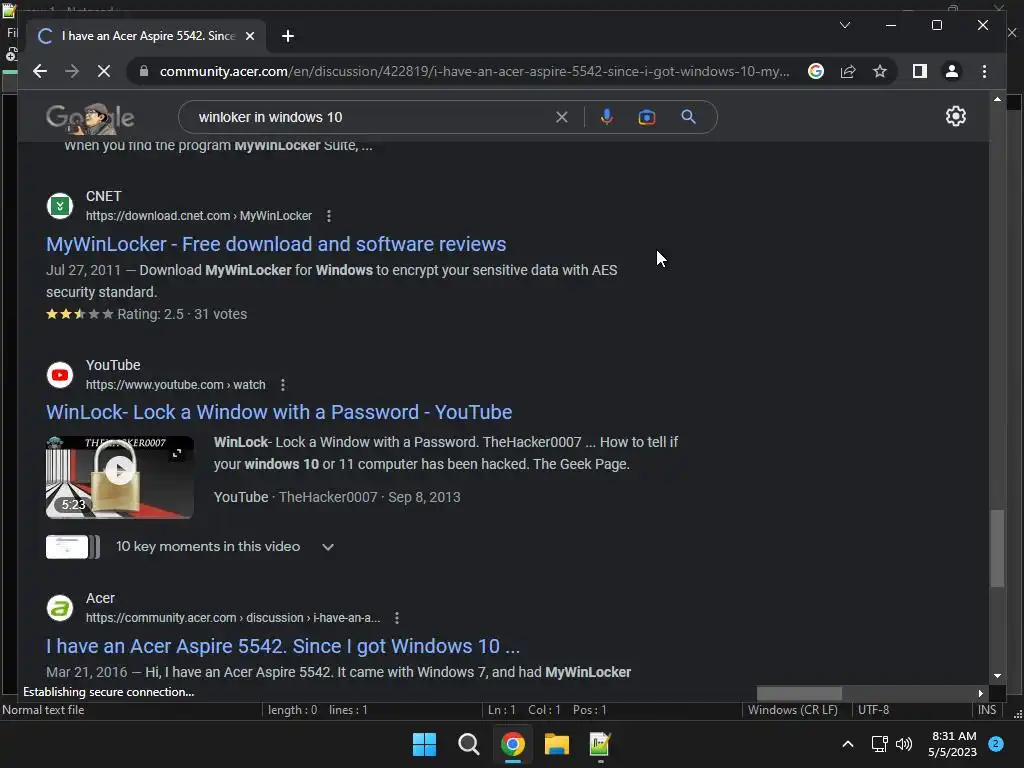Open Google search settings gear
Image resolution: width=1024 pixels, height=768 pixels.
tap(955, 116)
